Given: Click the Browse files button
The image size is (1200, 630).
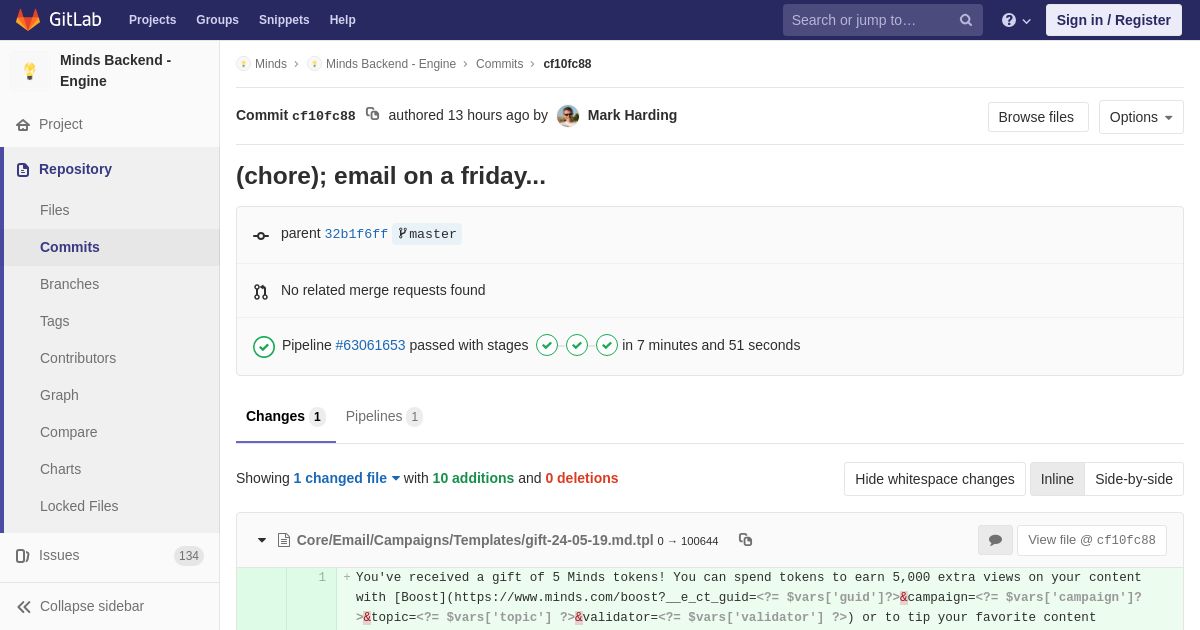Looking at the screenshot, I should 1037,117.
